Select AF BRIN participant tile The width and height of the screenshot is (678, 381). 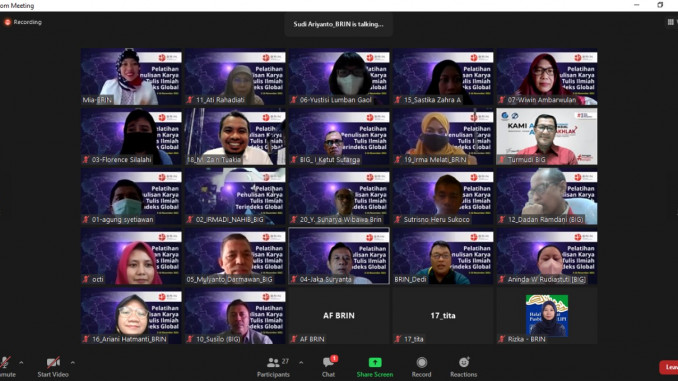pyautogui.click(x=339, y=316)
